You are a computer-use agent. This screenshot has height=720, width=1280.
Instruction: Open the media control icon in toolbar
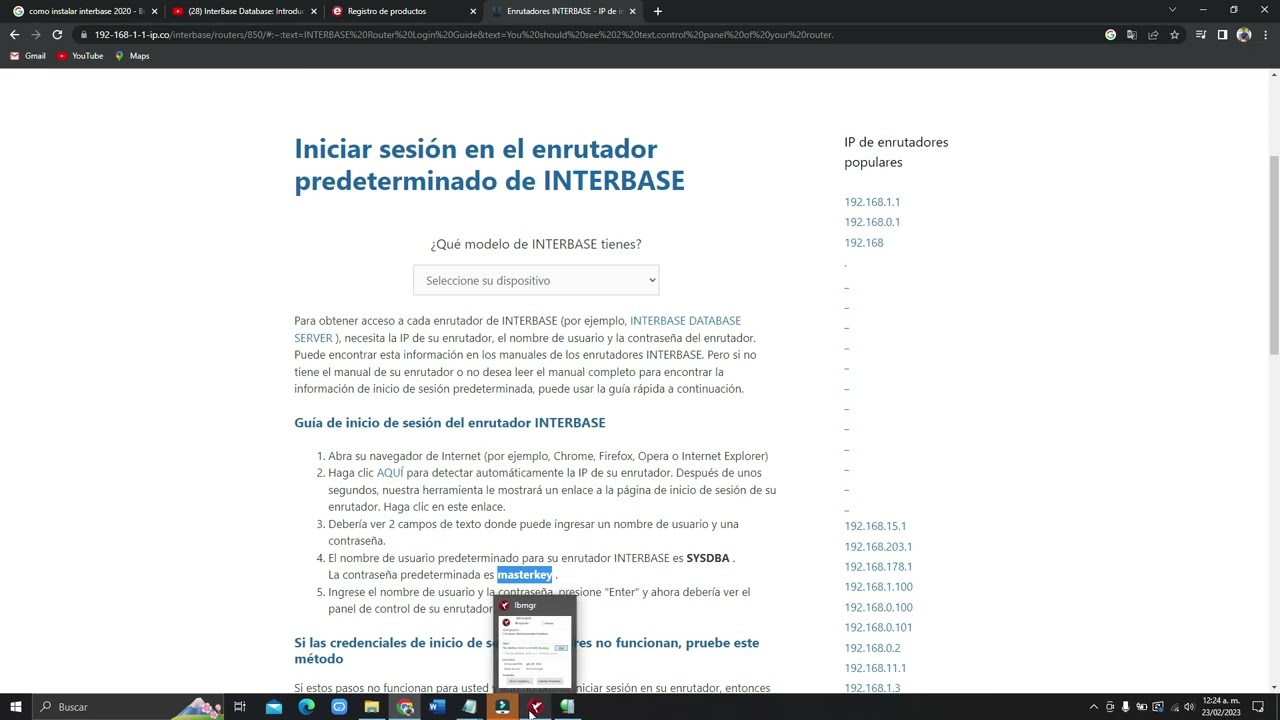1201,34
